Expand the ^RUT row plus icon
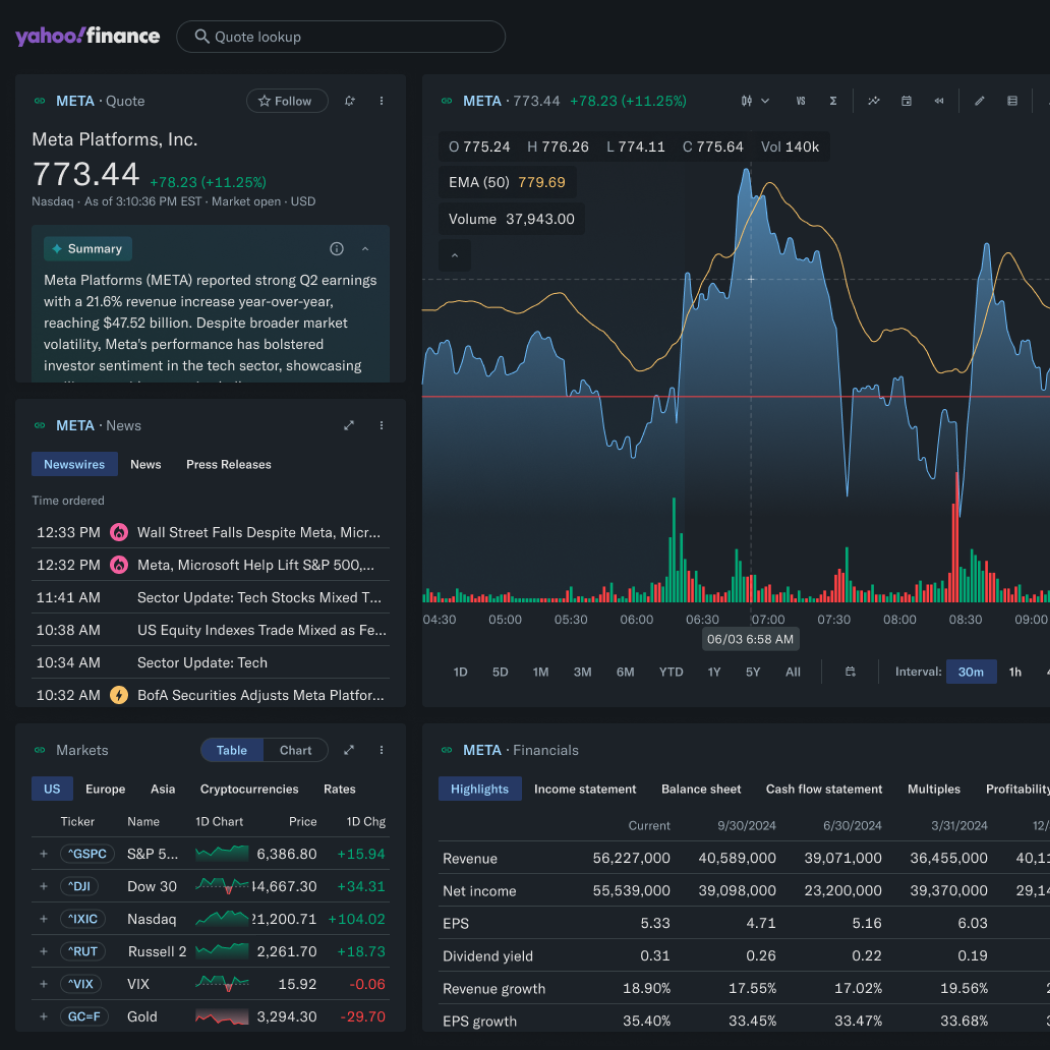 [44, 952]
